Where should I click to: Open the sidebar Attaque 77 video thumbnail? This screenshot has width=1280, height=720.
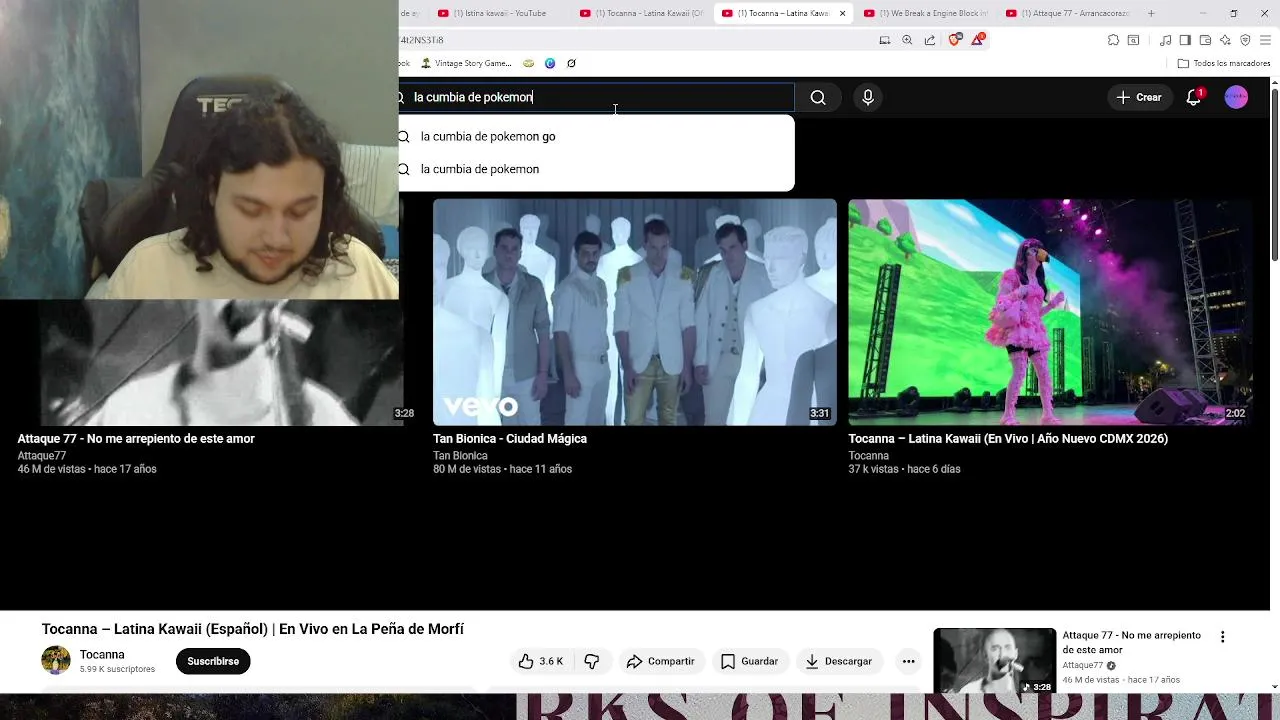tap(994, 661)
